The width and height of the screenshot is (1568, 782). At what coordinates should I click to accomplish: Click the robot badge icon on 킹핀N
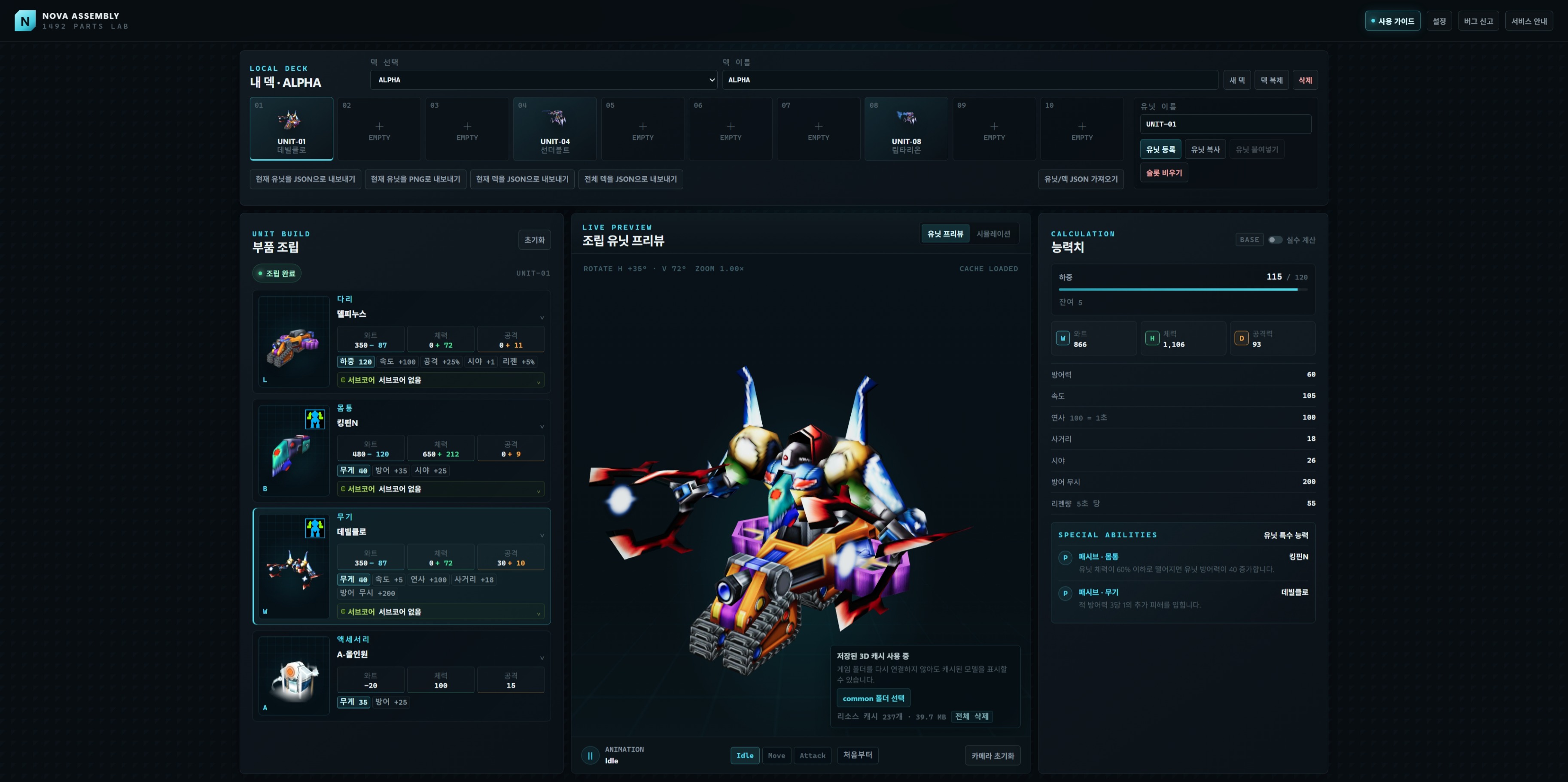[x=315, y=419]
